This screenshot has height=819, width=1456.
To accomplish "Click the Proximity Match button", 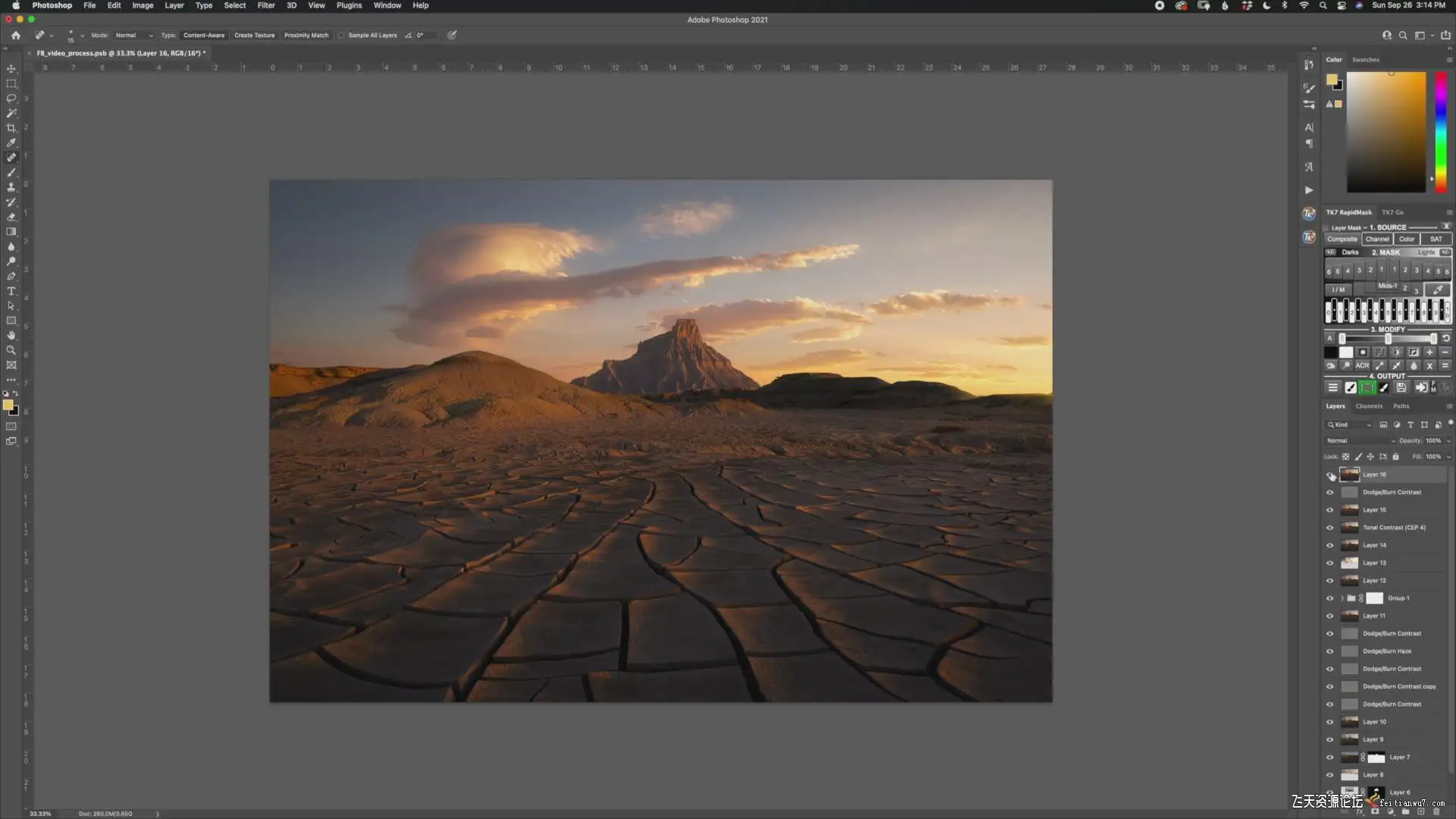I will (306, 35).
